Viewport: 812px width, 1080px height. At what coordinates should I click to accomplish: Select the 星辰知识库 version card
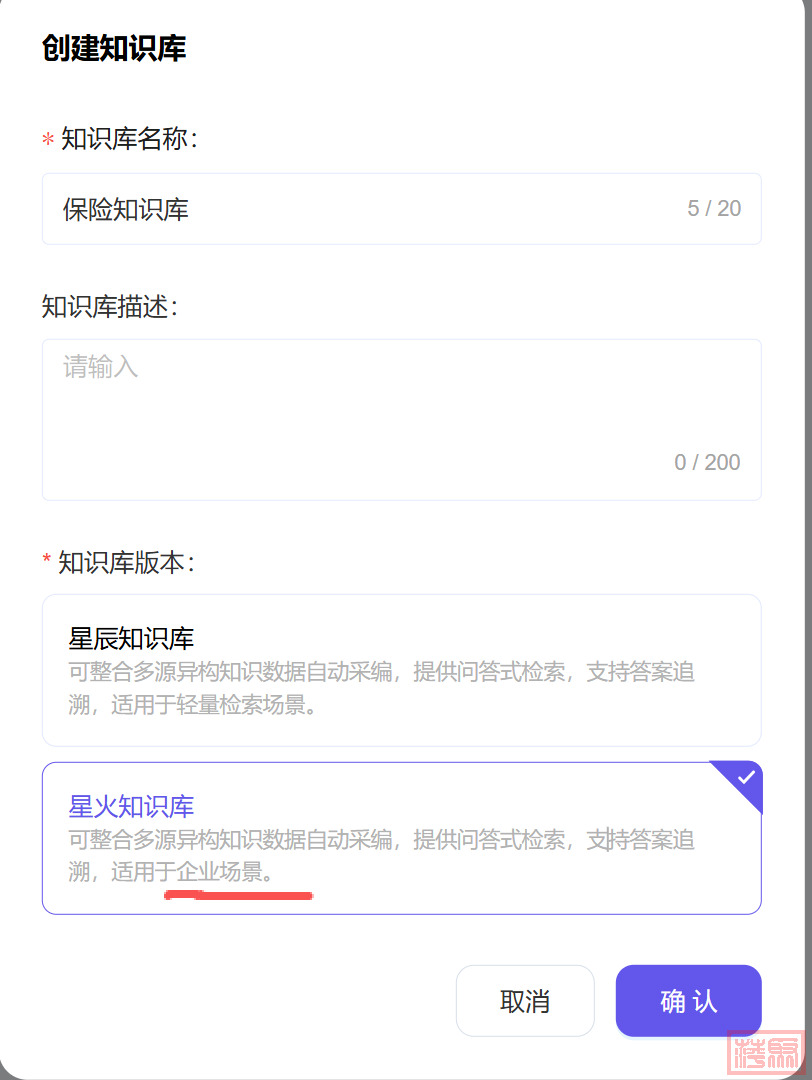401,670
